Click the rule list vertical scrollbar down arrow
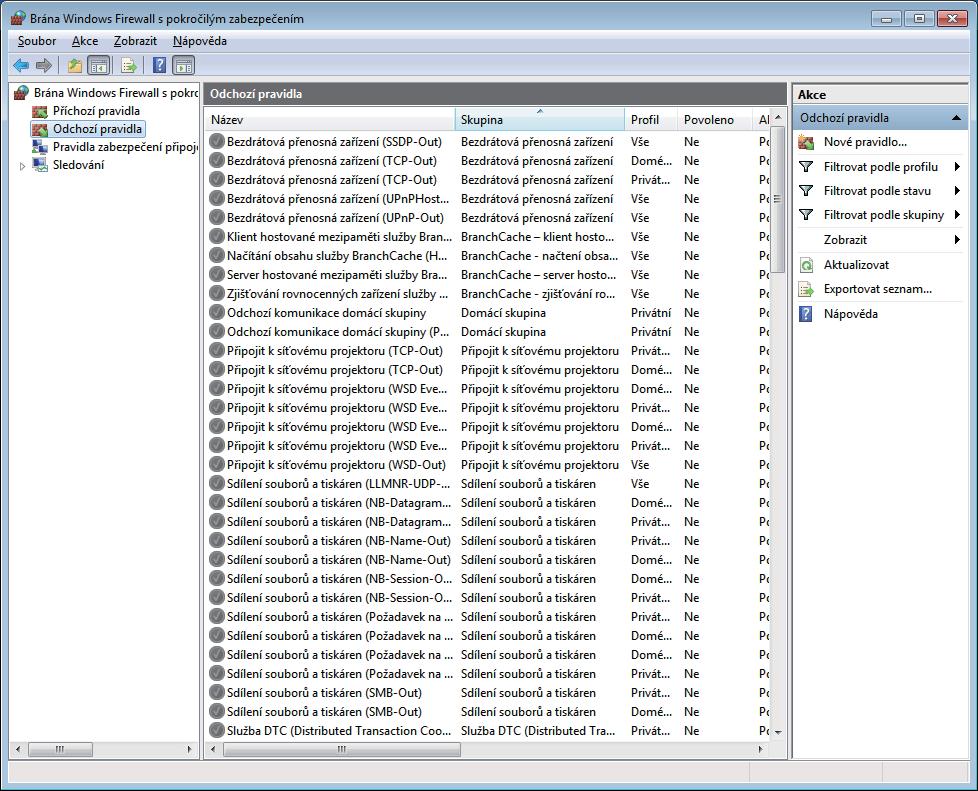This screenshot has height=791, width=978. click(778, 732)
